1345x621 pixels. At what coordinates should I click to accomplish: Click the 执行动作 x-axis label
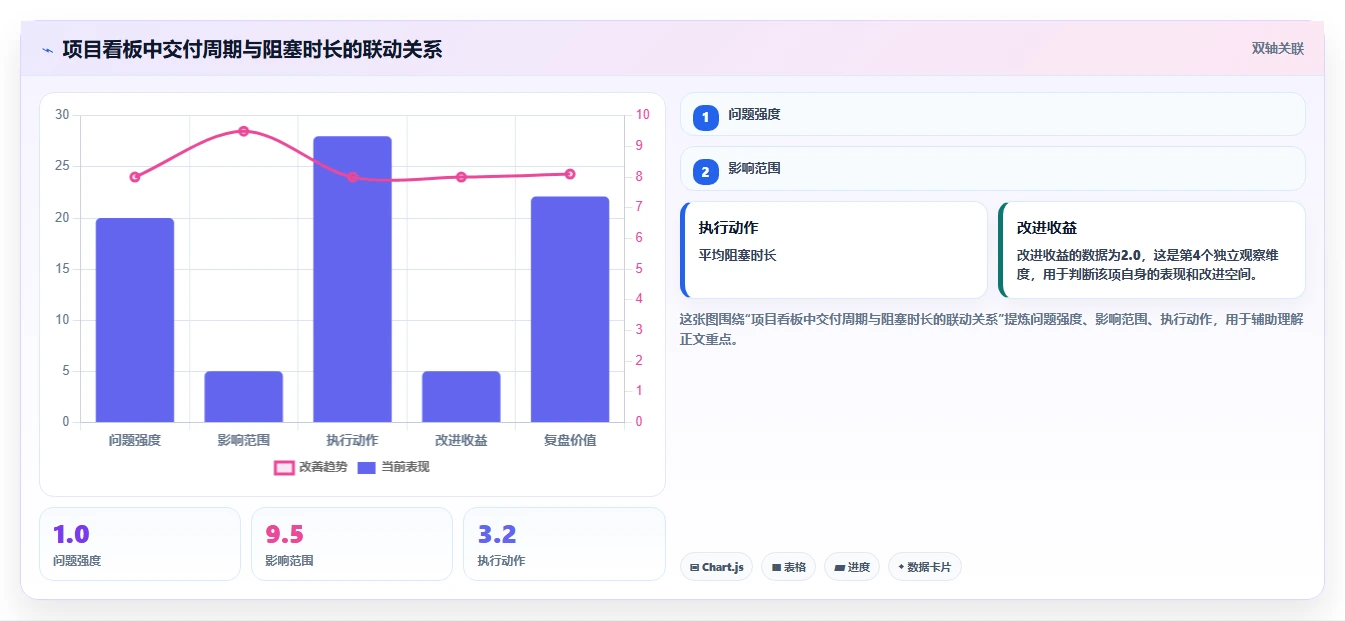pyautogui.click(x=352, y=440)
